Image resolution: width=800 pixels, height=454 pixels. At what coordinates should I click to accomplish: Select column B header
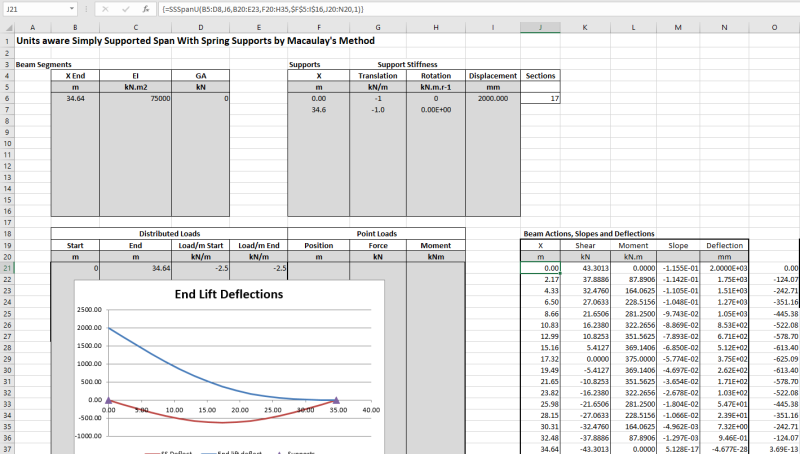tap(75, 28)
